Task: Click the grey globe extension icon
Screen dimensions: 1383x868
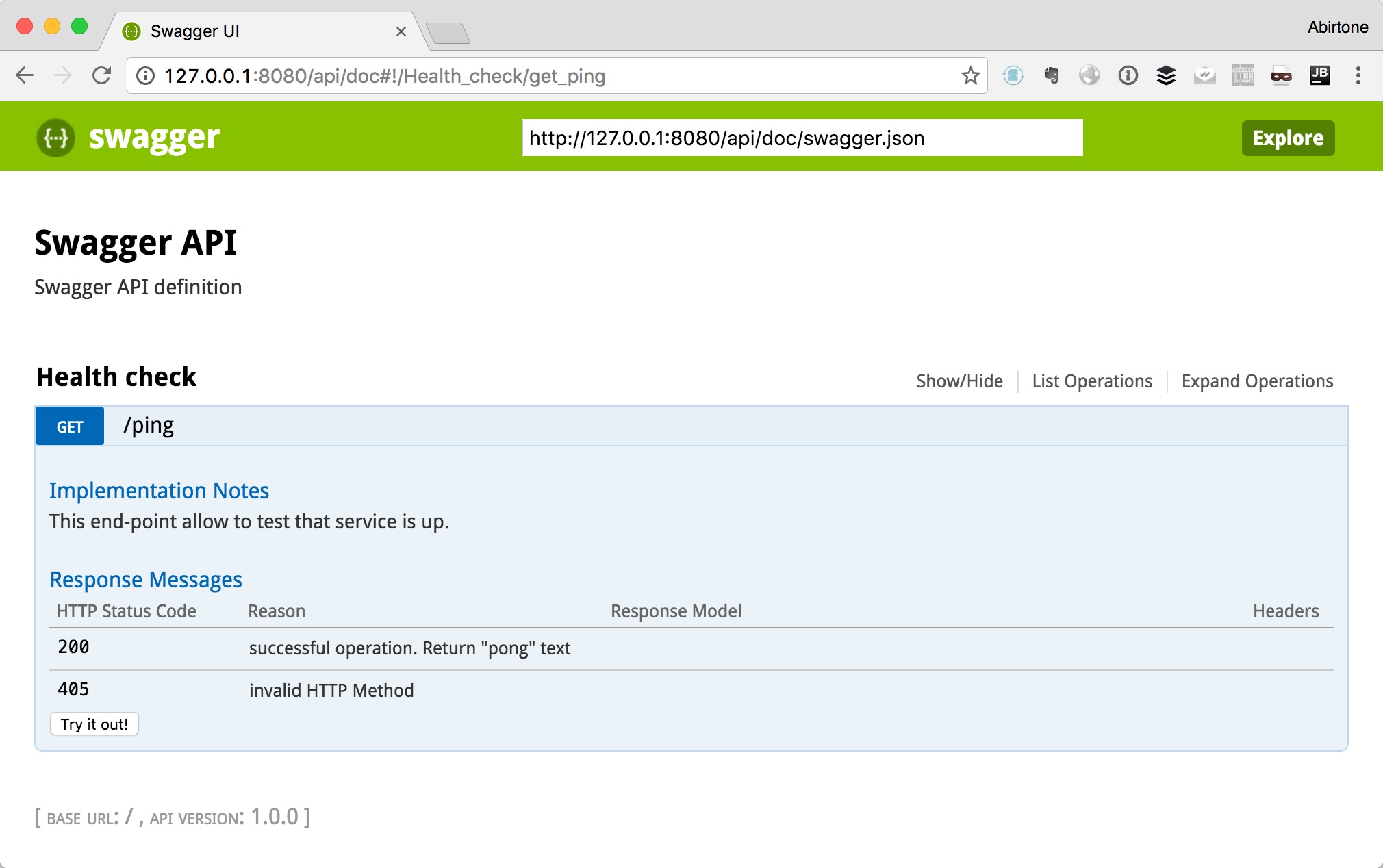Action: point(1089,75)
